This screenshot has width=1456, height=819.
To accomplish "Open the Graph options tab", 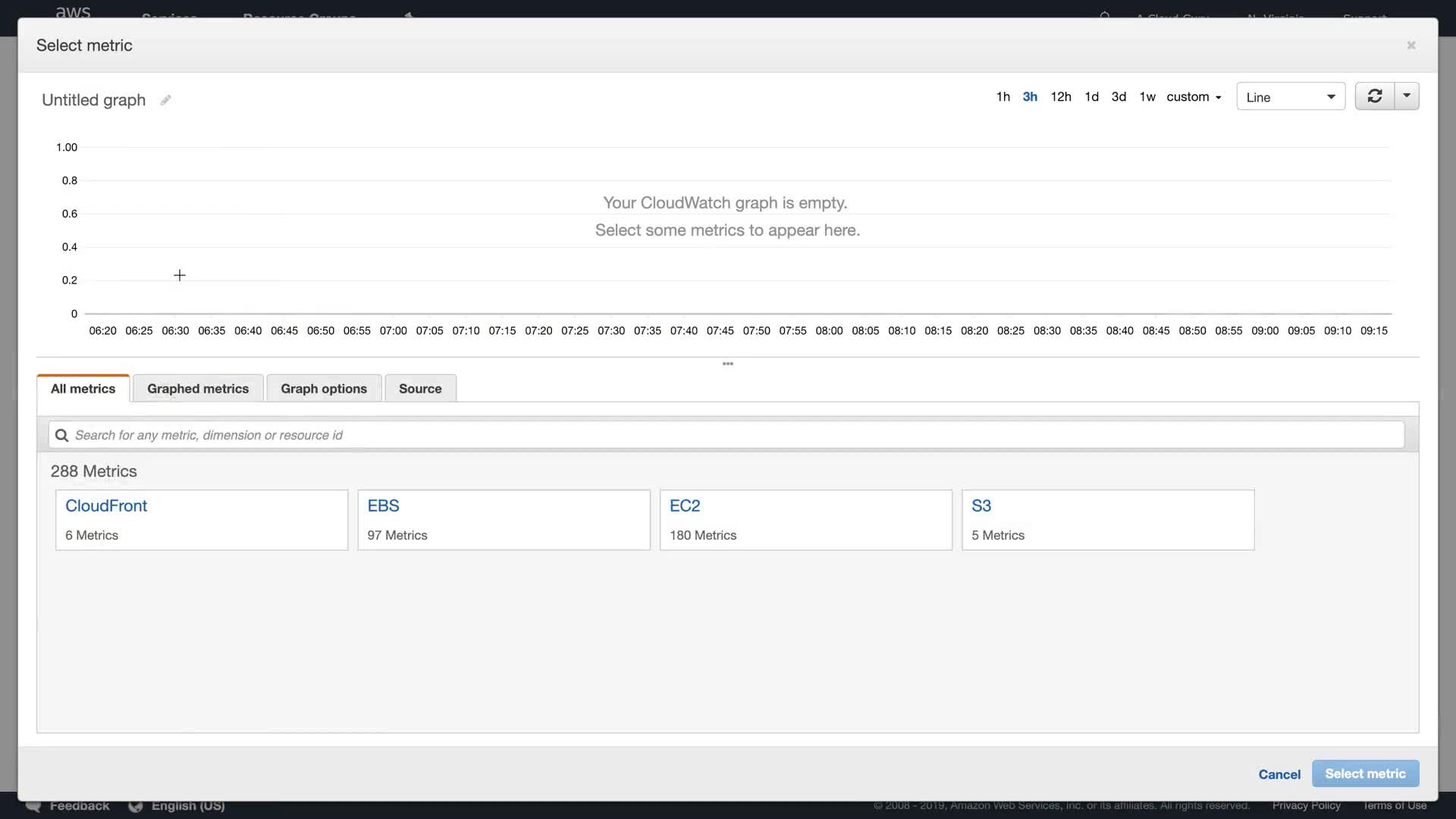I will tap(324, 388).
